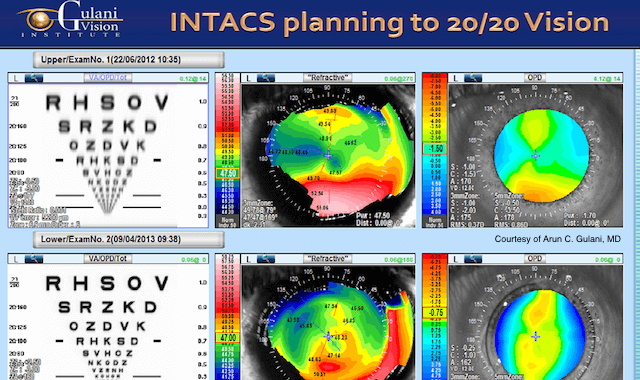640x380 pixels.
Task: Click the INTACS planning to 20/20 Vision title
Action: tap(389, 22)
